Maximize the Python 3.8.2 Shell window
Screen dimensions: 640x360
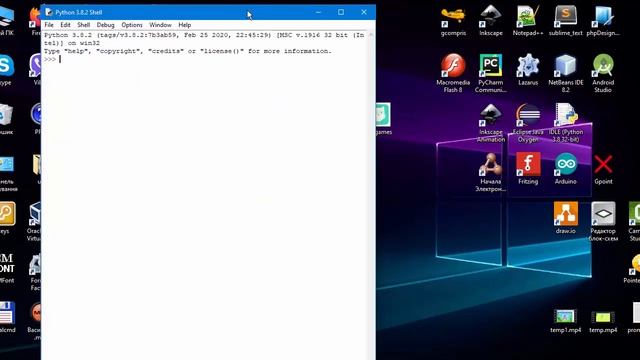341,12
